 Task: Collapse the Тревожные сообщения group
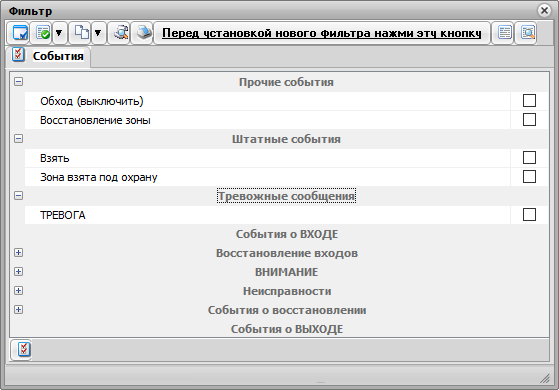click(x=19, y=196)
